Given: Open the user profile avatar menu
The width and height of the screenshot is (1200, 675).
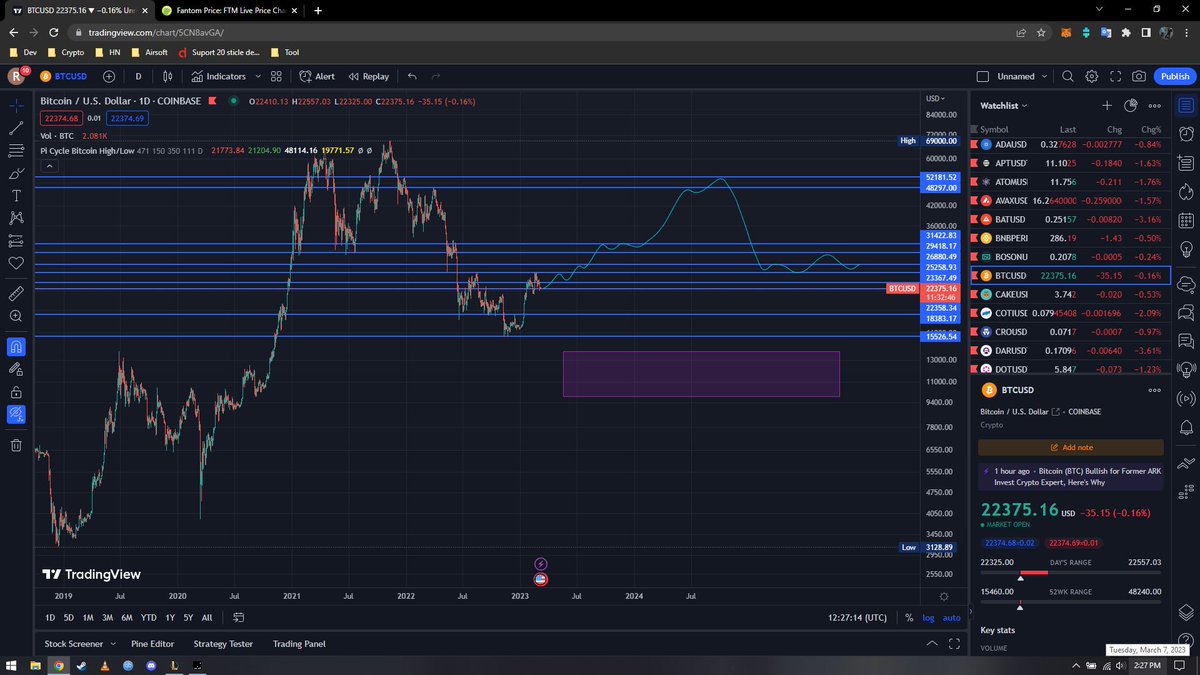Looking at the screenshot, I should pyautogui.click(x=16, y=76).
